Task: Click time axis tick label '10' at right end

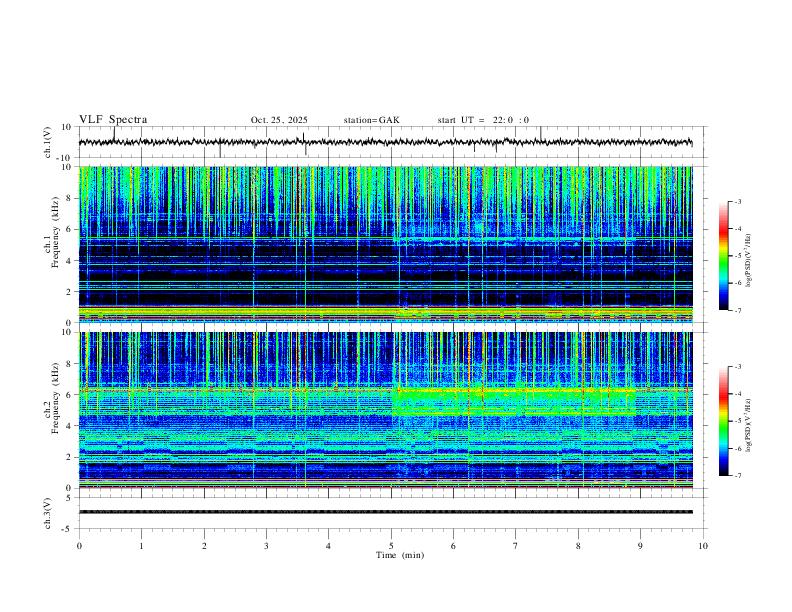Action: (703, 546)
